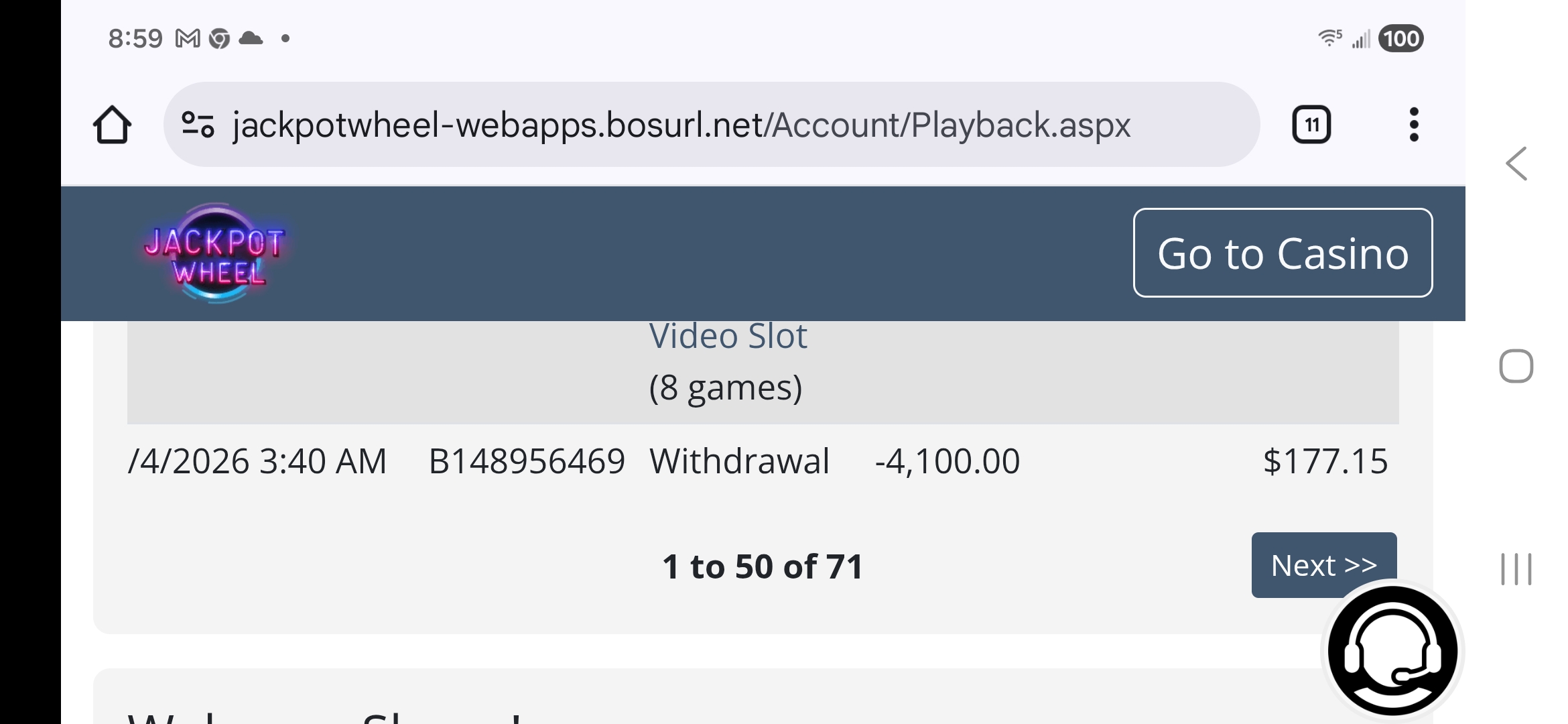Tap the battery indicator showing 100
Viewport: 1568px width, 724px height.
pyautogui.click(x=1401, y=39)
